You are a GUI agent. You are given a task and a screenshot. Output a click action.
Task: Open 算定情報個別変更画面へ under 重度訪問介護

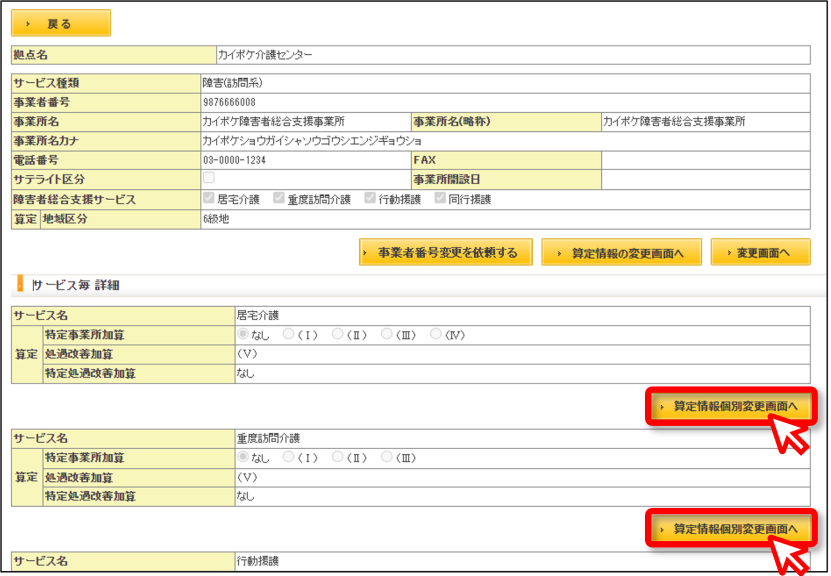pyautogui.click(x=731, y=529)
